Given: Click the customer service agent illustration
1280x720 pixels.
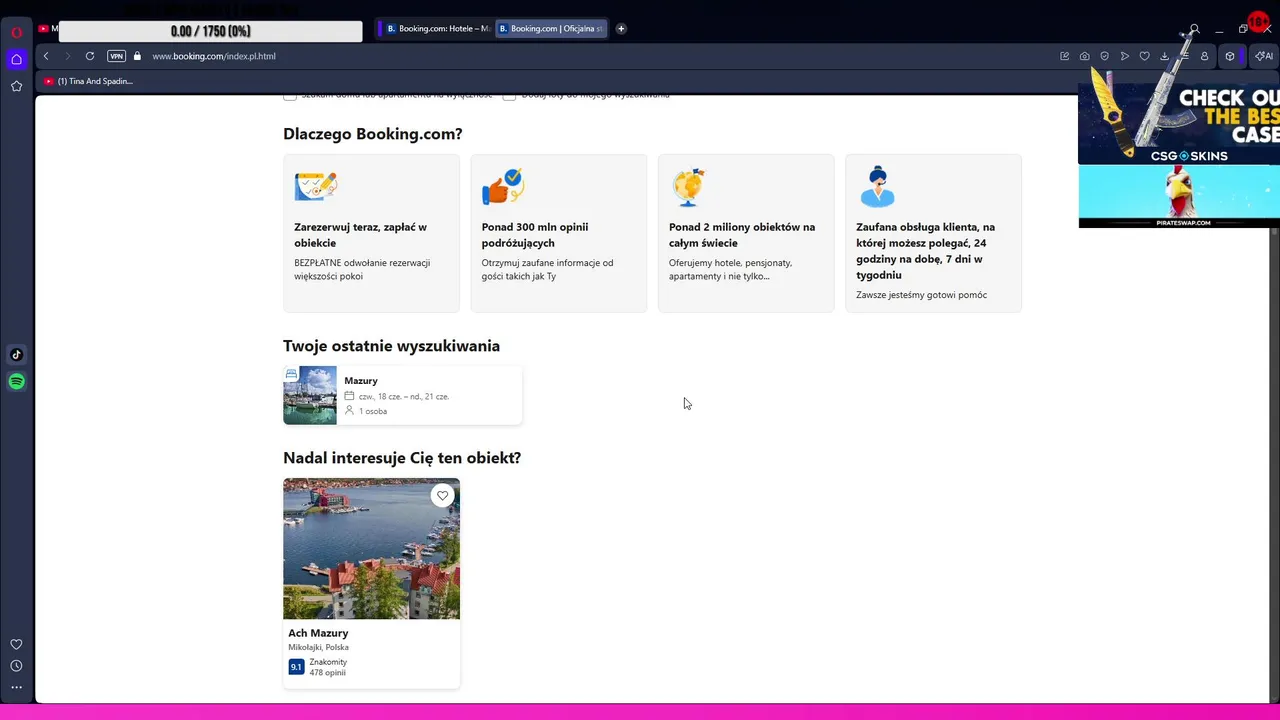Looking at the screenshot, I should pyautogui.click(x=877, y=186).
